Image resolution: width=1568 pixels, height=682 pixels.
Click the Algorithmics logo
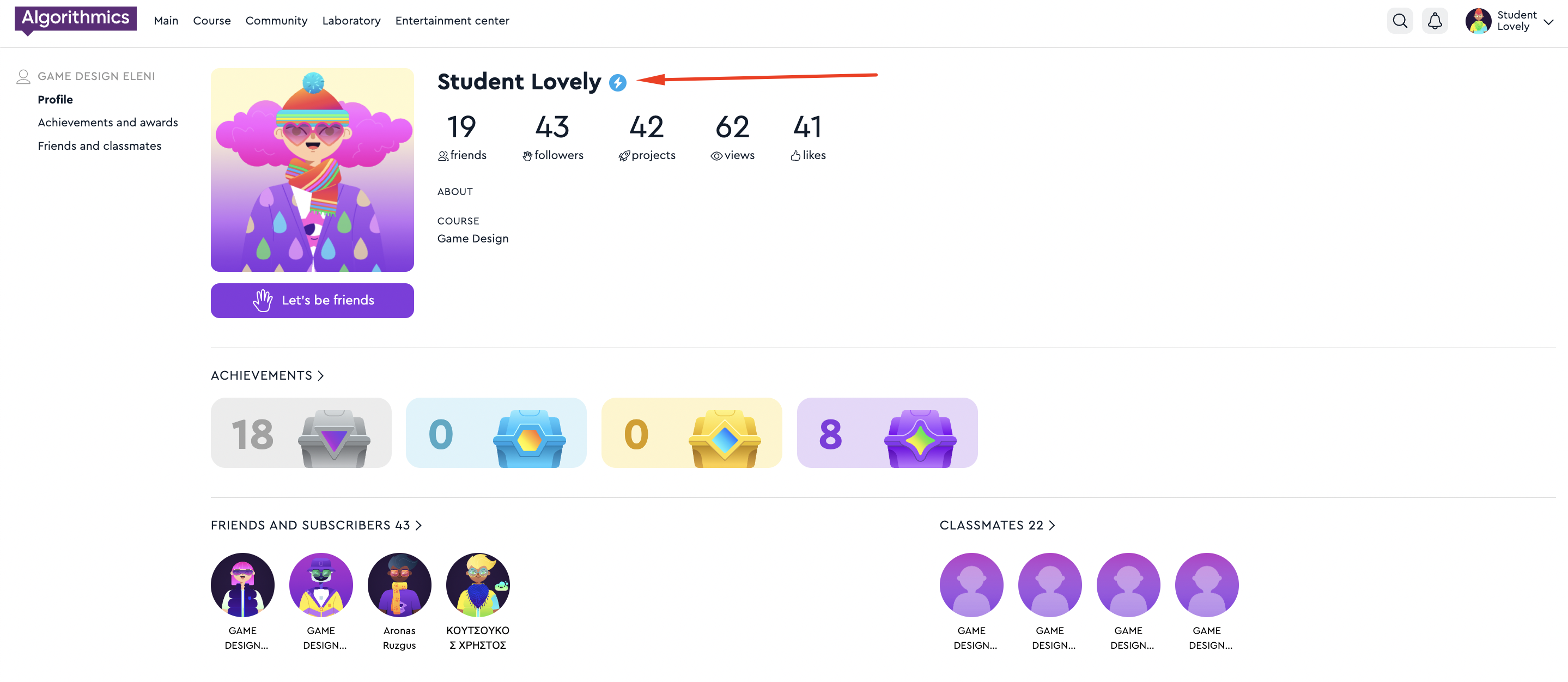coord(76,19)
